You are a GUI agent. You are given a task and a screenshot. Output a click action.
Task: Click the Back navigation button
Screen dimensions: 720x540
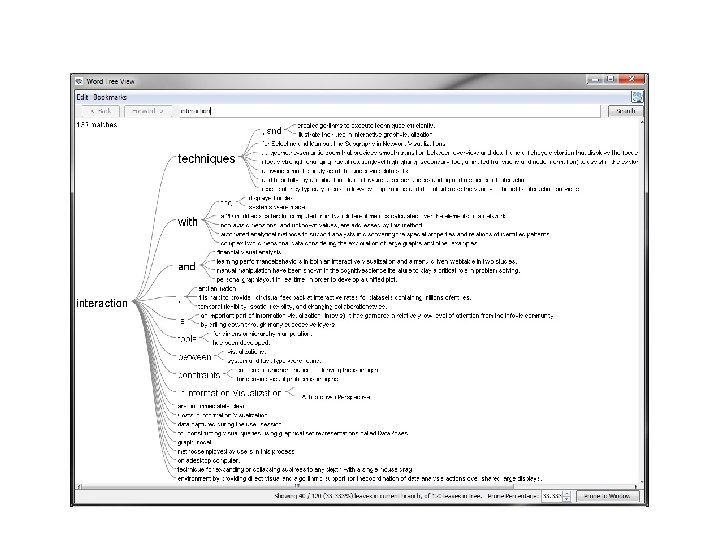pos(100,111)
